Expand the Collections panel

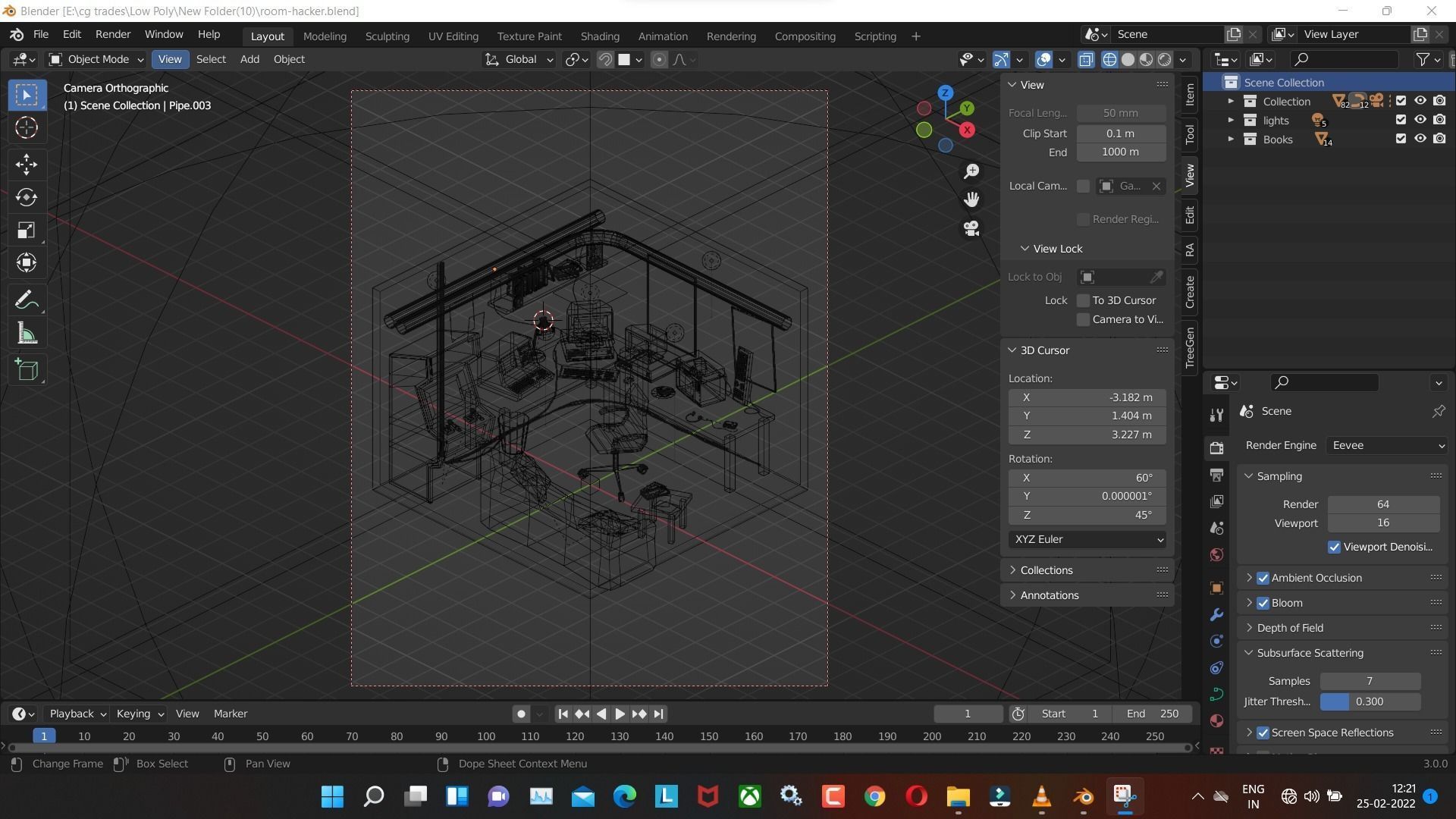1046,570
